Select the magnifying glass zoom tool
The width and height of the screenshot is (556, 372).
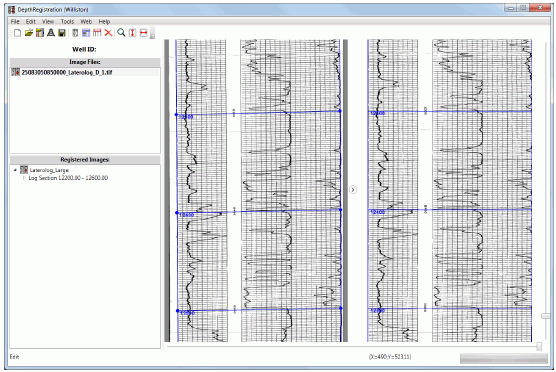[x=121, y=33]
